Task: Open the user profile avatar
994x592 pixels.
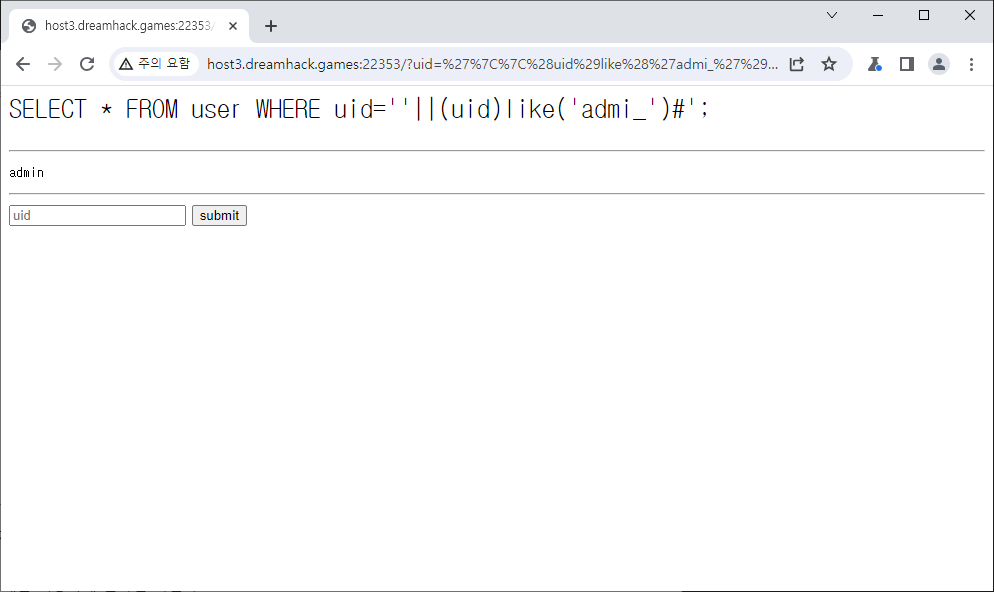Action: 939,64
